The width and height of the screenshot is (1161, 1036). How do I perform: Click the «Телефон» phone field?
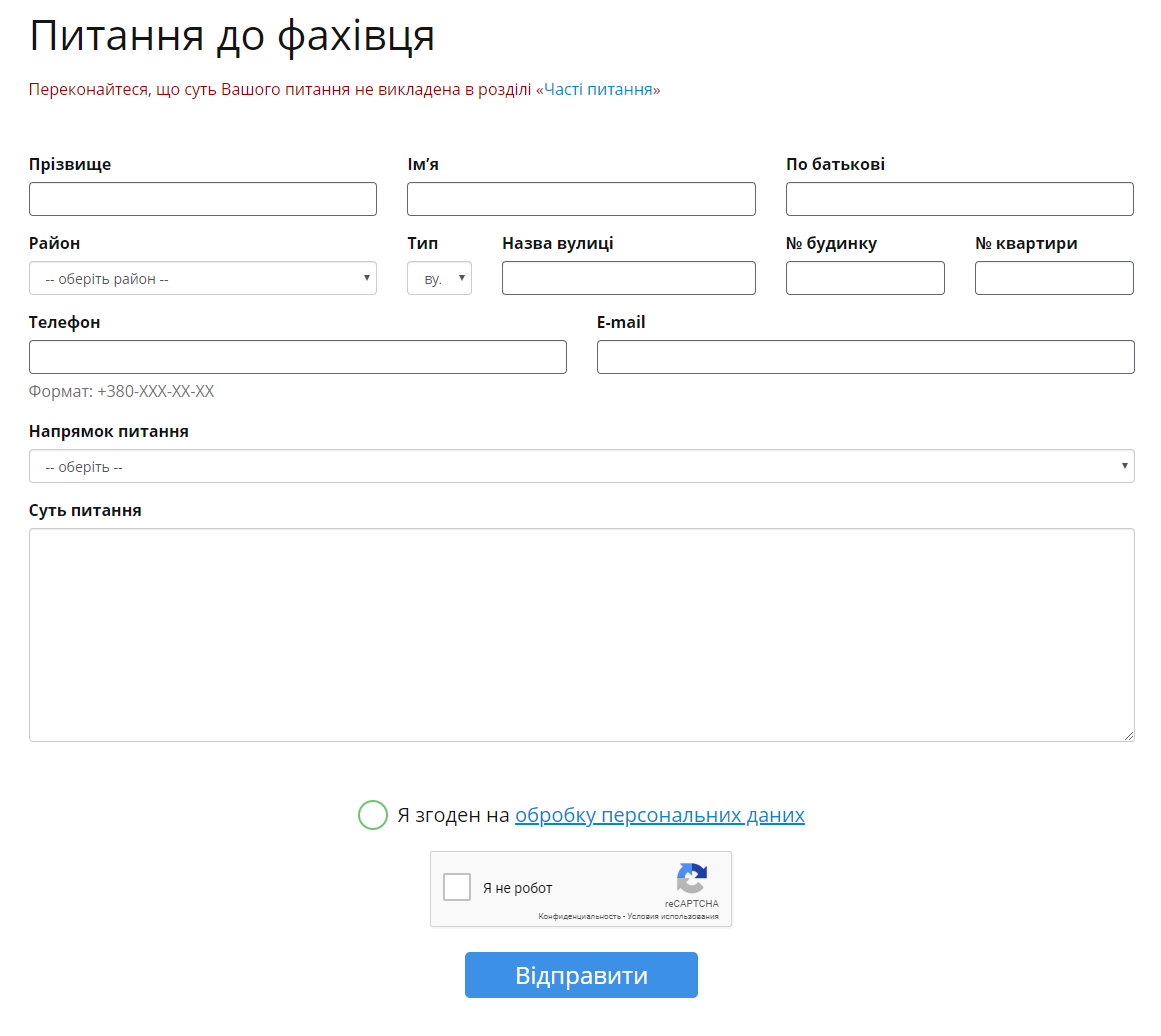pyautogui.click(x=297, y=356)
